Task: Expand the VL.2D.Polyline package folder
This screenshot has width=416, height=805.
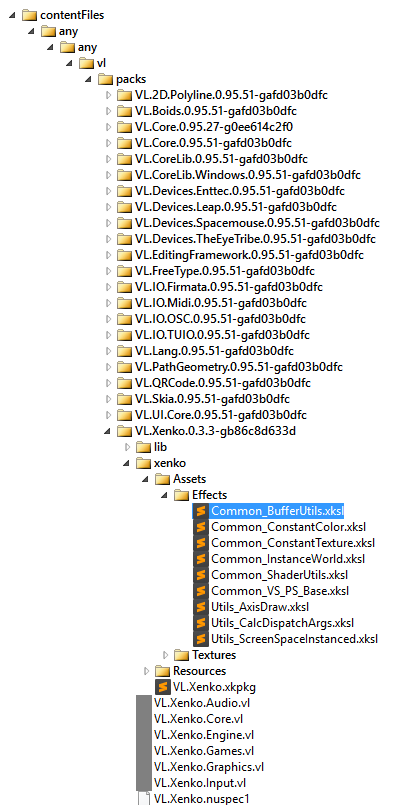Action: pyautogui.click(x=108, y=95)
